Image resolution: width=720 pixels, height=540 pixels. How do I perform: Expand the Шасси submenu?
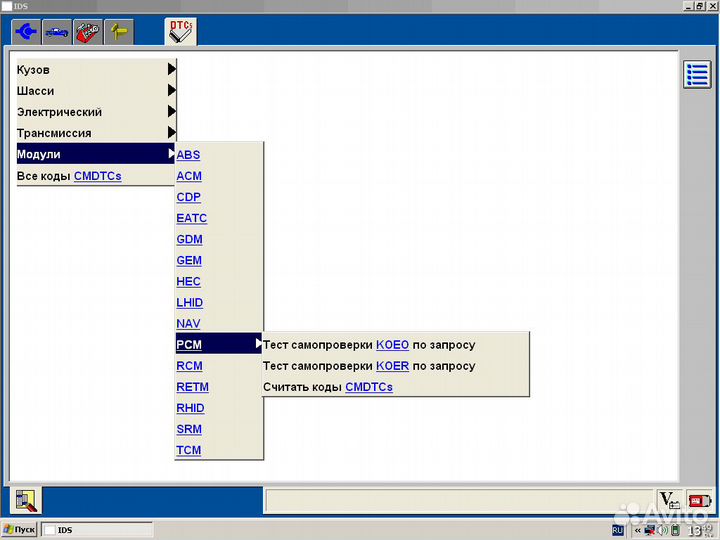(95, 91)
